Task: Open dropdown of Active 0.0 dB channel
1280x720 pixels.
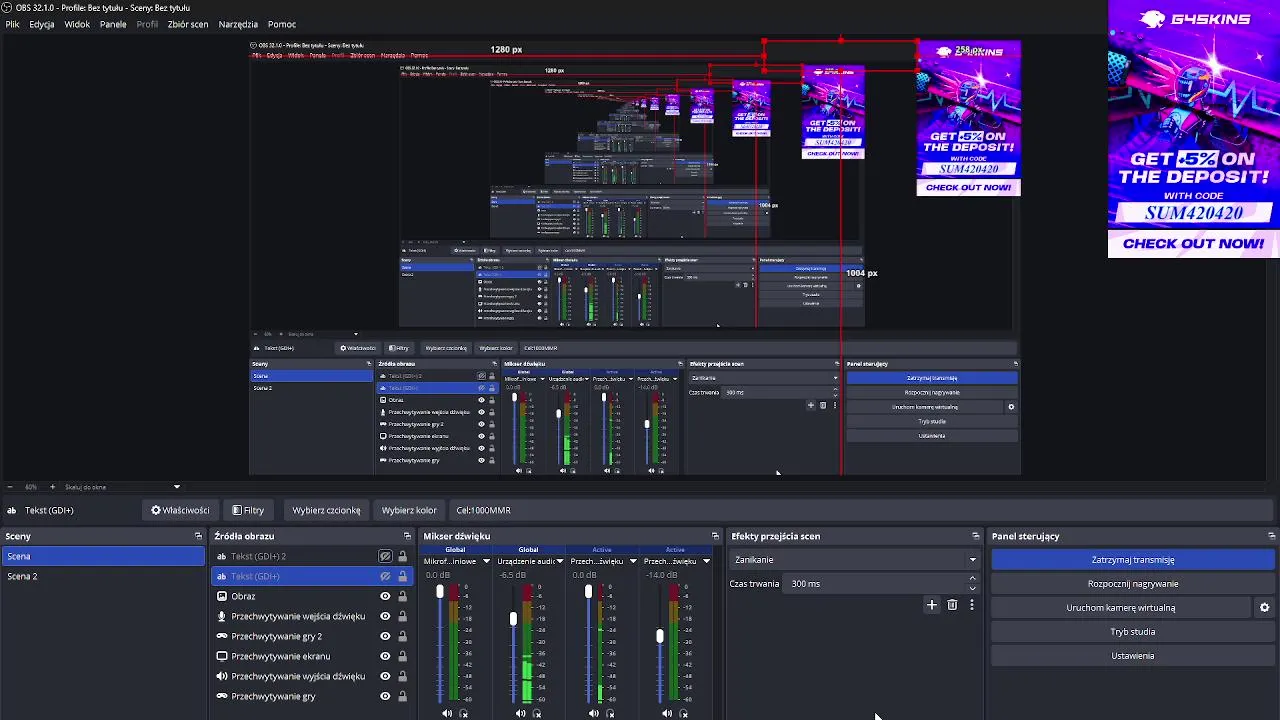Action: coord(633,562)
